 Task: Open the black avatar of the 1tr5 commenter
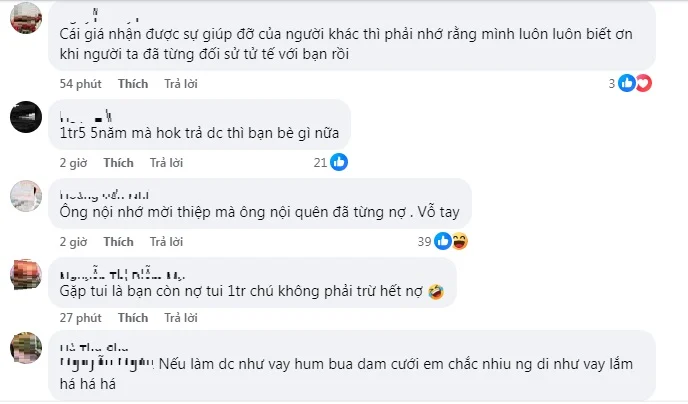[x=26, y=117]
